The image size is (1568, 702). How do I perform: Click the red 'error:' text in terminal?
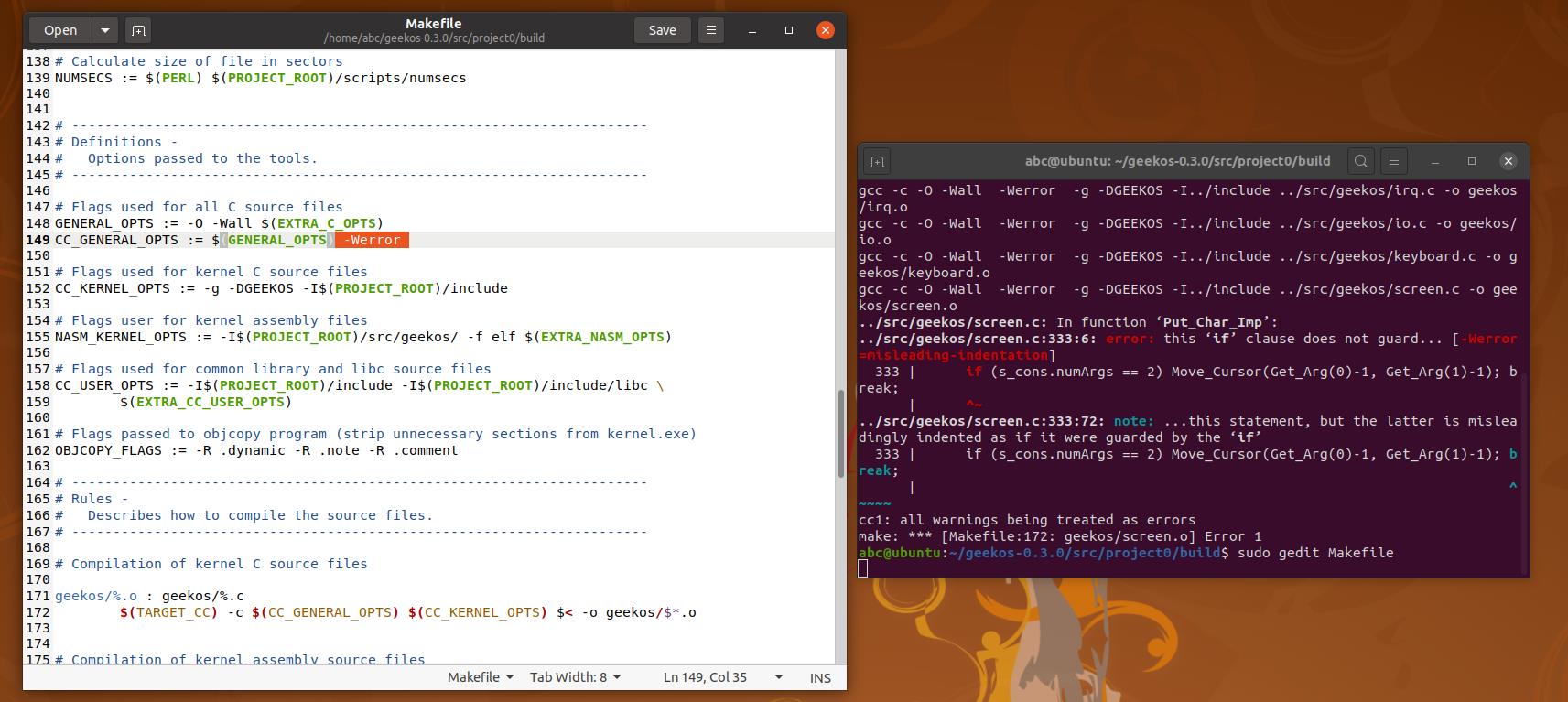tap(1130, 339)
